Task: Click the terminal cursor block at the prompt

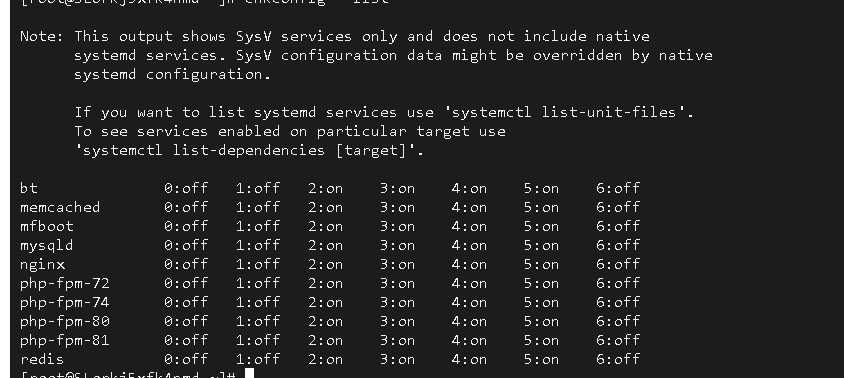Action: coord(249,374)
